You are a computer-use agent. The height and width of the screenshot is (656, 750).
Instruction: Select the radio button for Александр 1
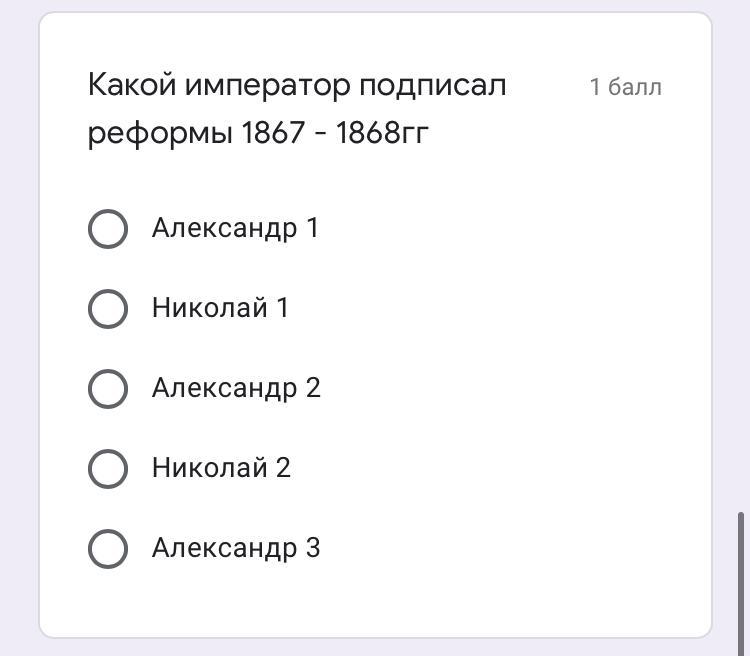108,228
